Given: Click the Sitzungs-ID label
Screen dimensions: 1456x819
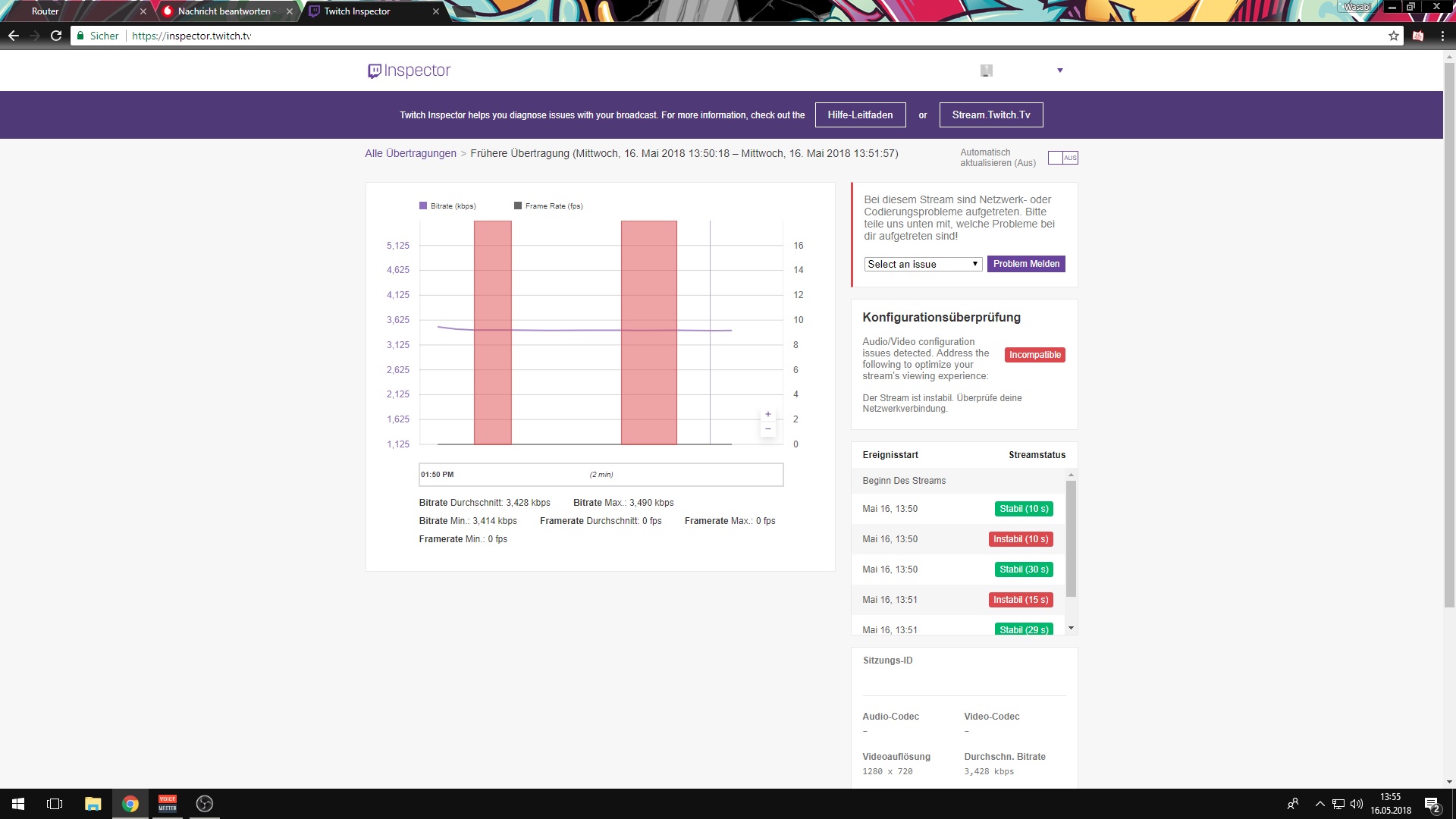Looking at the screenshot, I should (887, 661).
